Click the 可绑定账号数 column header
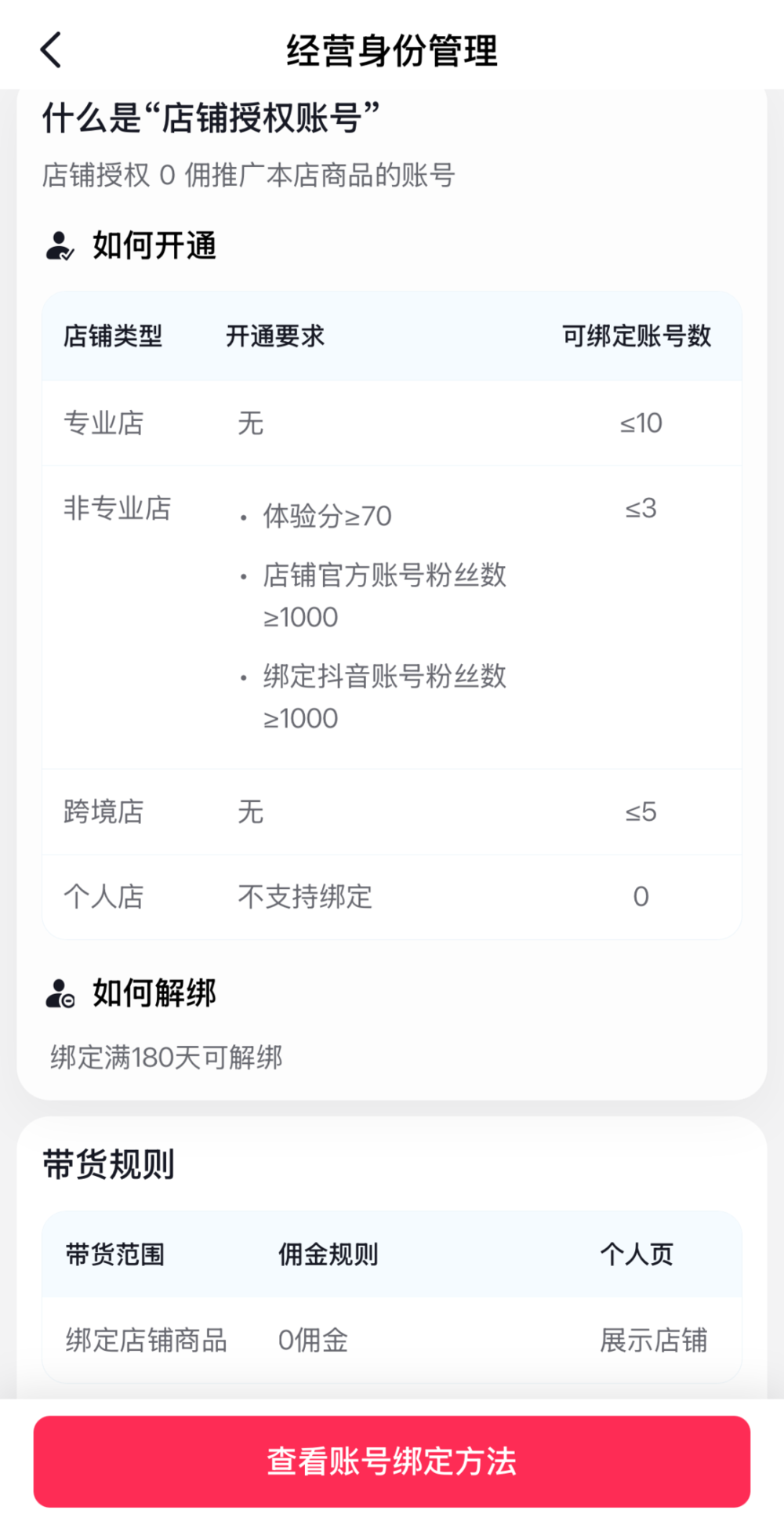 pos(637,336)
